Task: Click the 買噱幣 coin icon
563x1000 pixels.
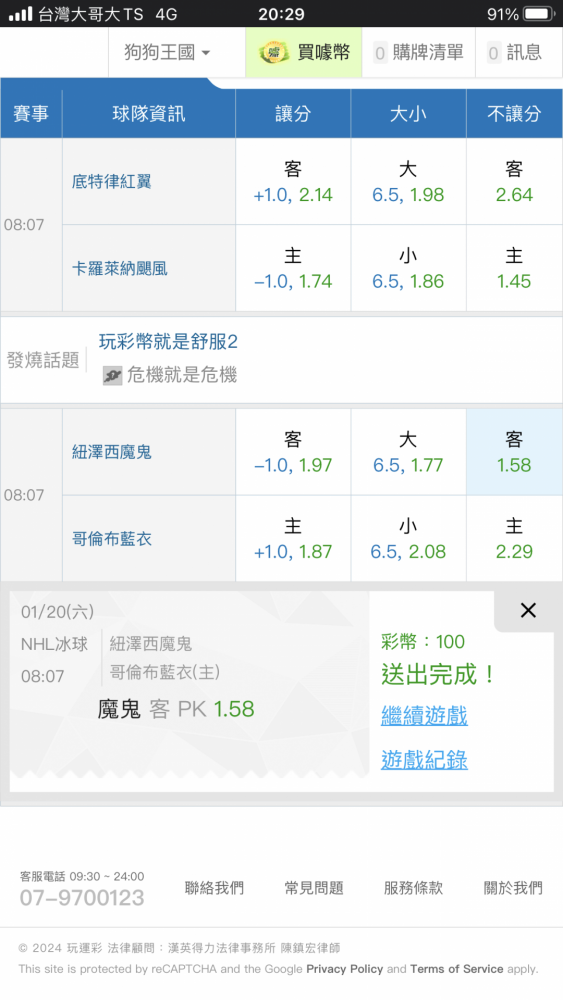Action: [x=274, y=52]
